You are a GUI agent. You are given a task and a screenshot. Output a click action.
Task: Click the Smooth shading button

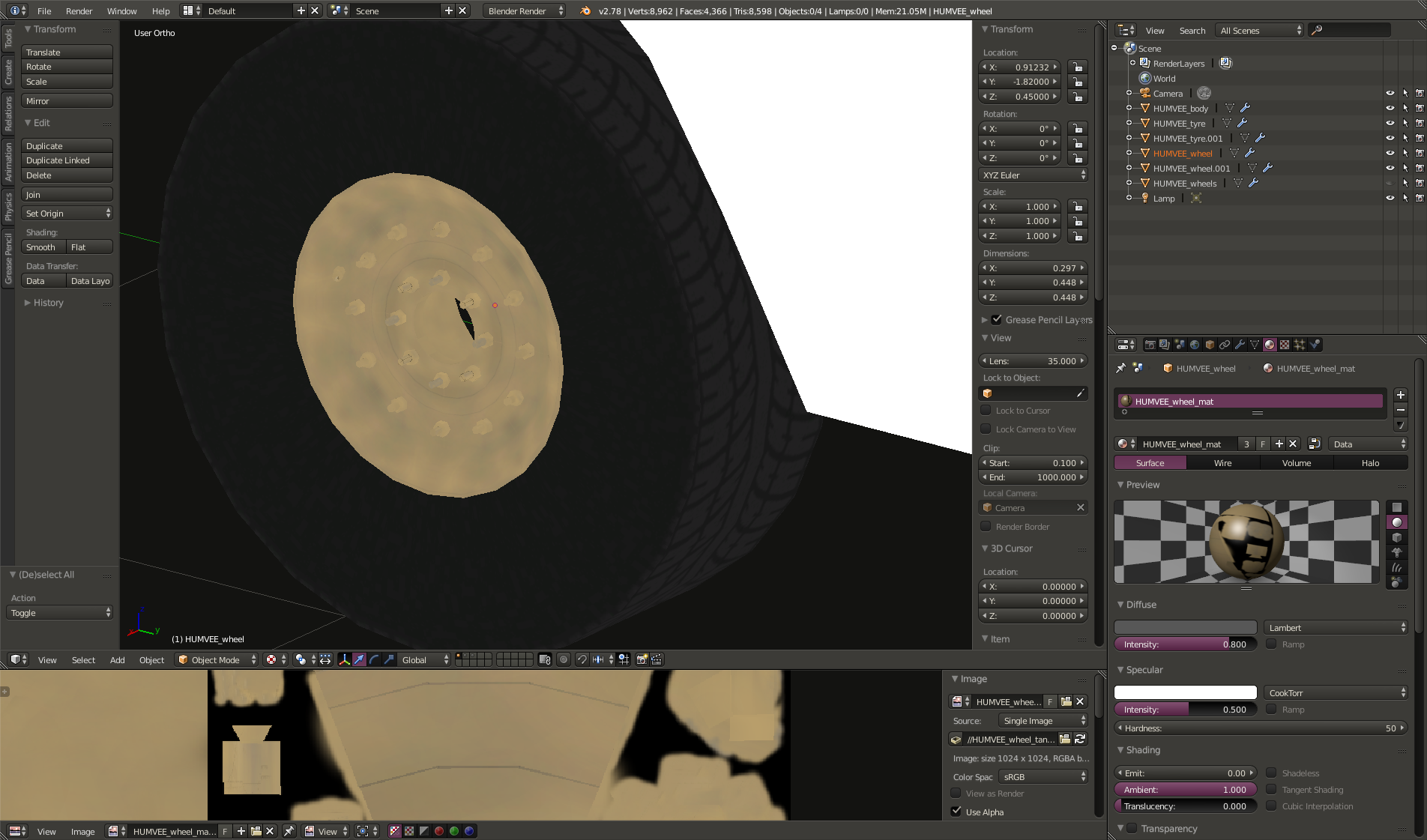point(43,247)
